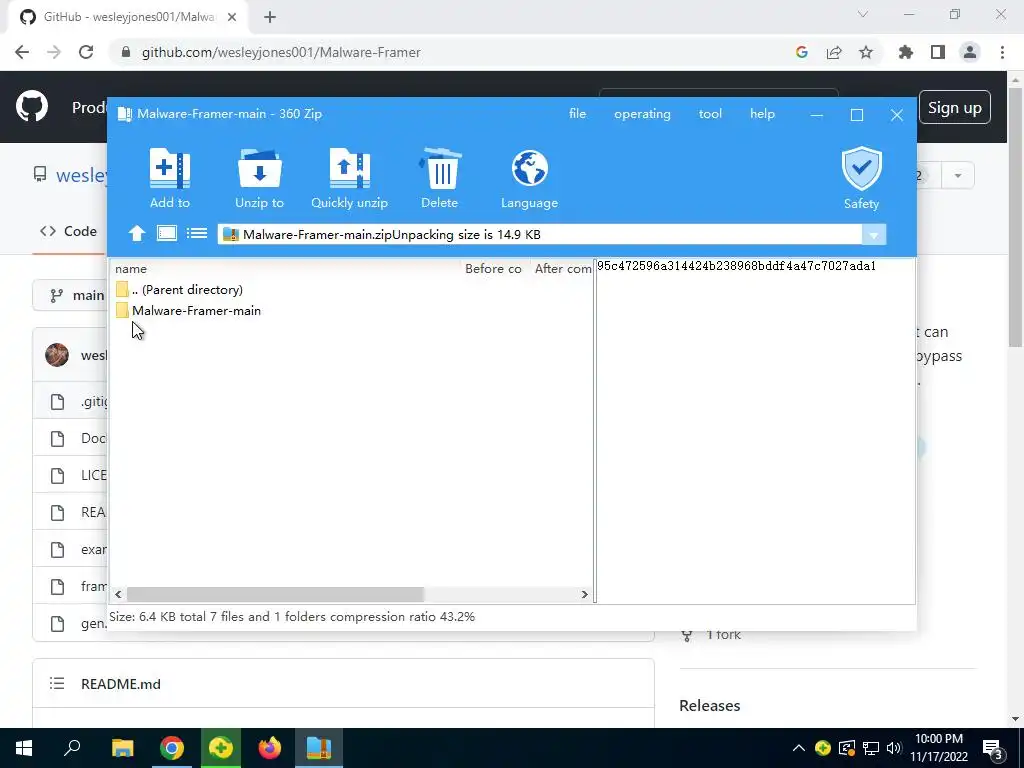Image resolution: width=1024 pixels, height=768 pixels.
Task: Open the Releases link
Action: [x=709, y=705]
